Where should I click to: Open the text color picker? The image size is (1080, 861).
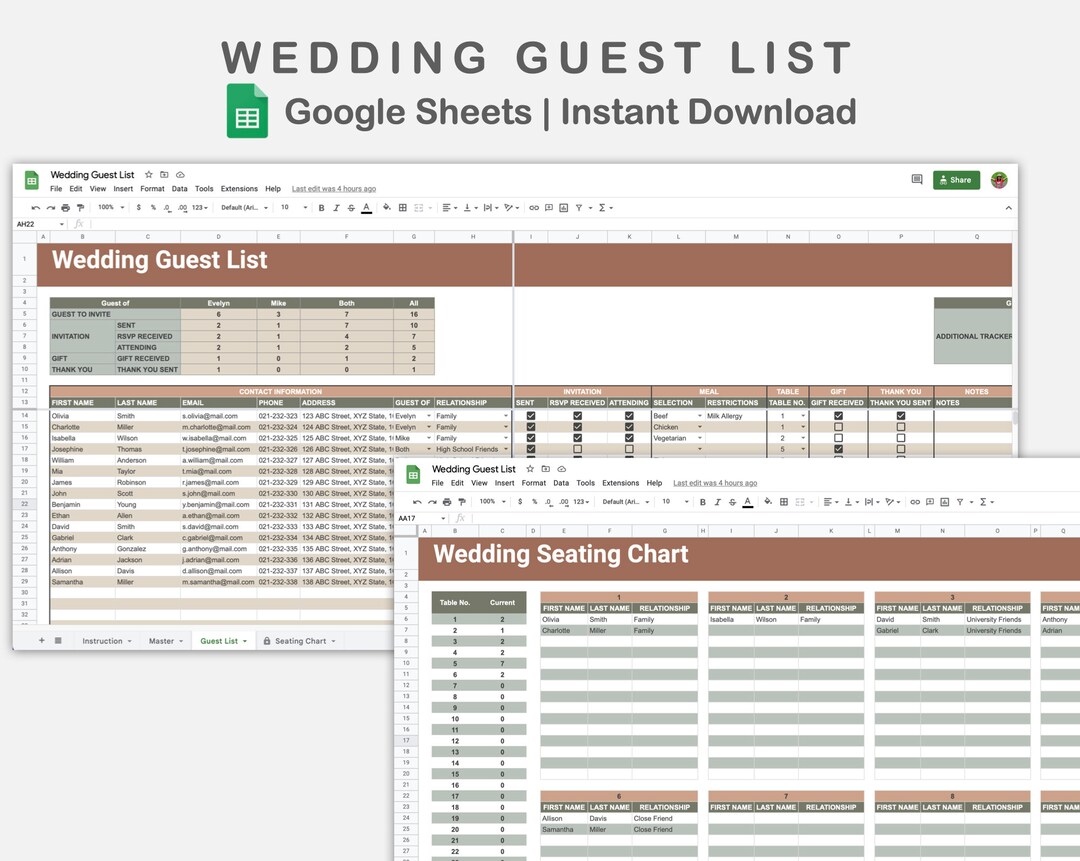366,207
